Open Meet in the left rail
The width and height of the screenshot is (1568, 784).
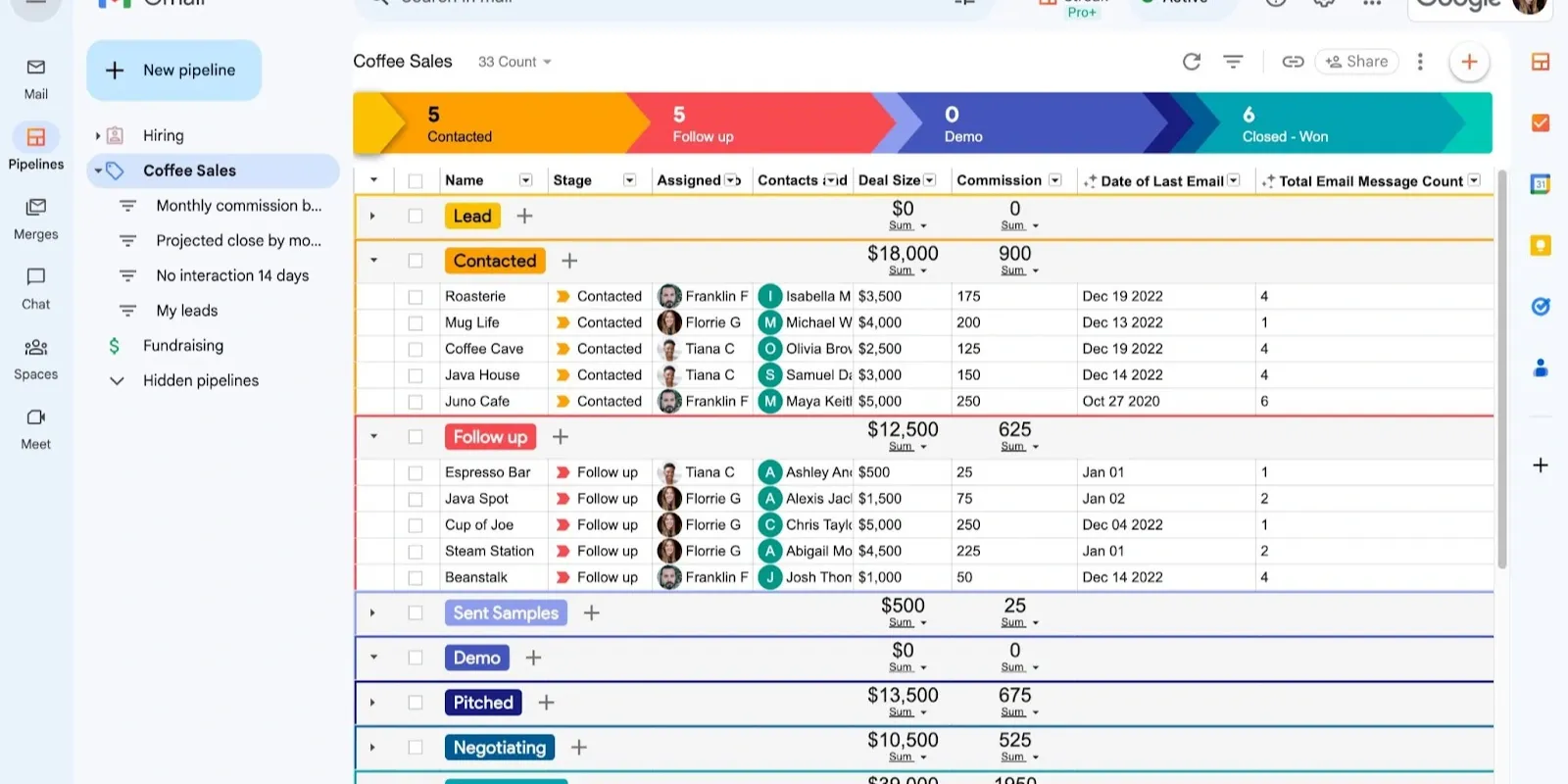click(x=35, y=428)
